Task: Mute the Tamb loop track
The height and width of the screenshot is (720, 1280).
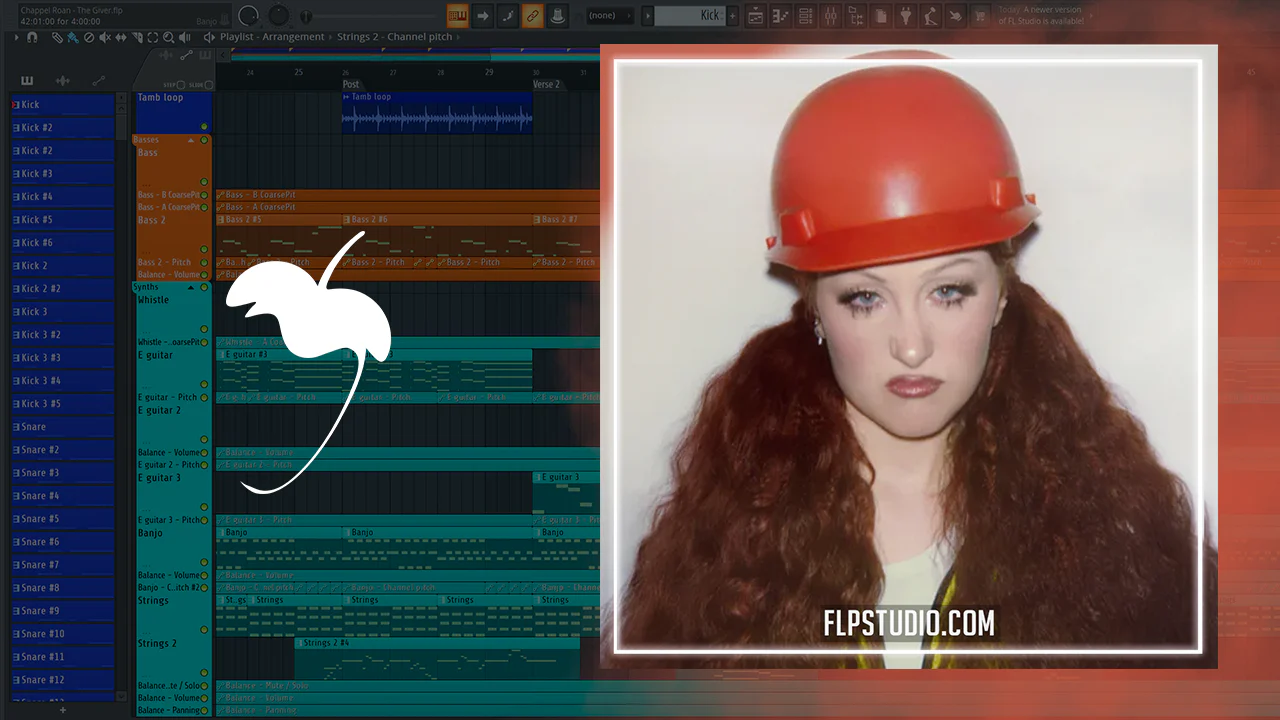Action: coord(204,126)
